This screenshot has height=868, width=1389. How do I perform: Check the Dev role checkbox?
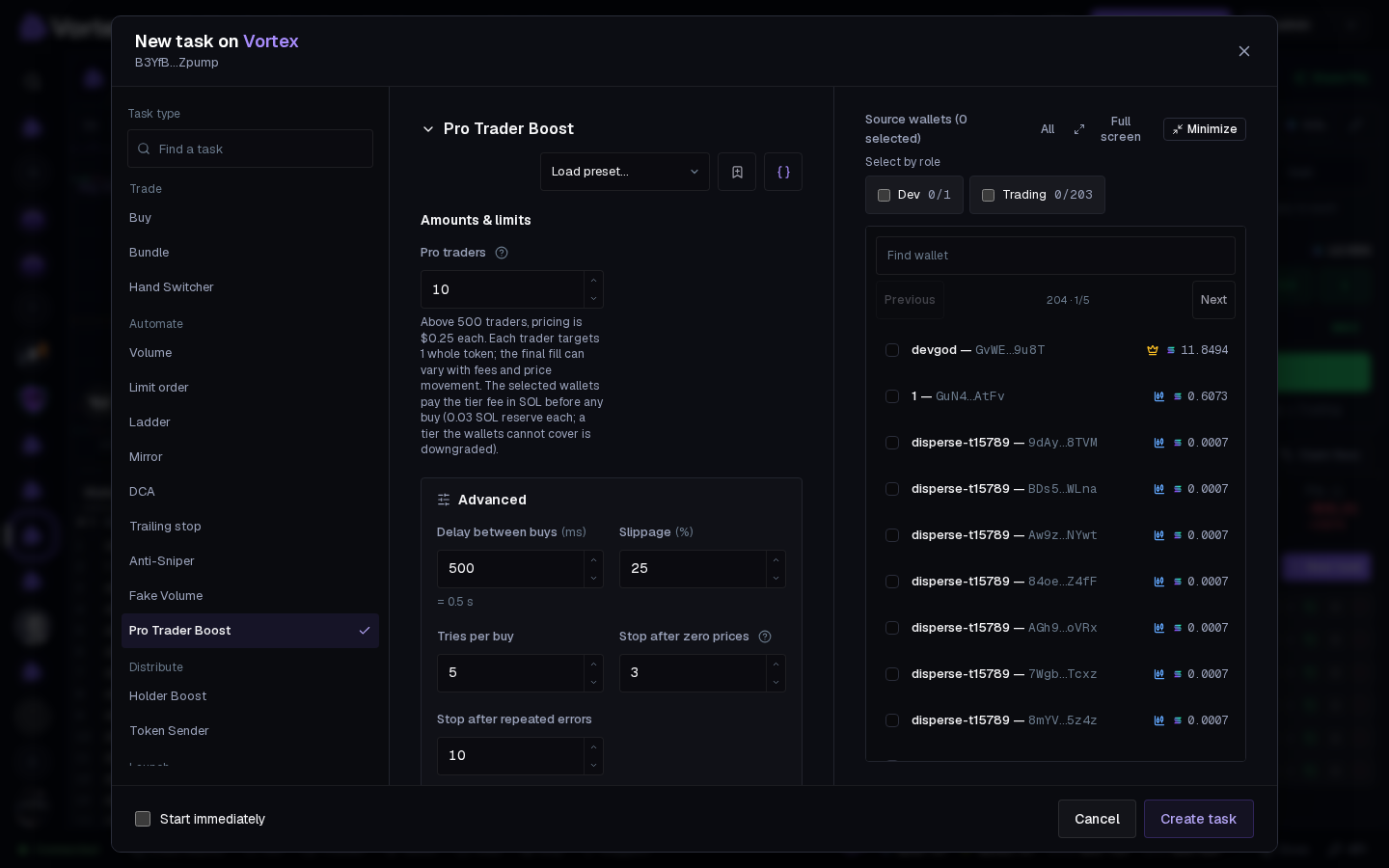(x=884, y=195)
